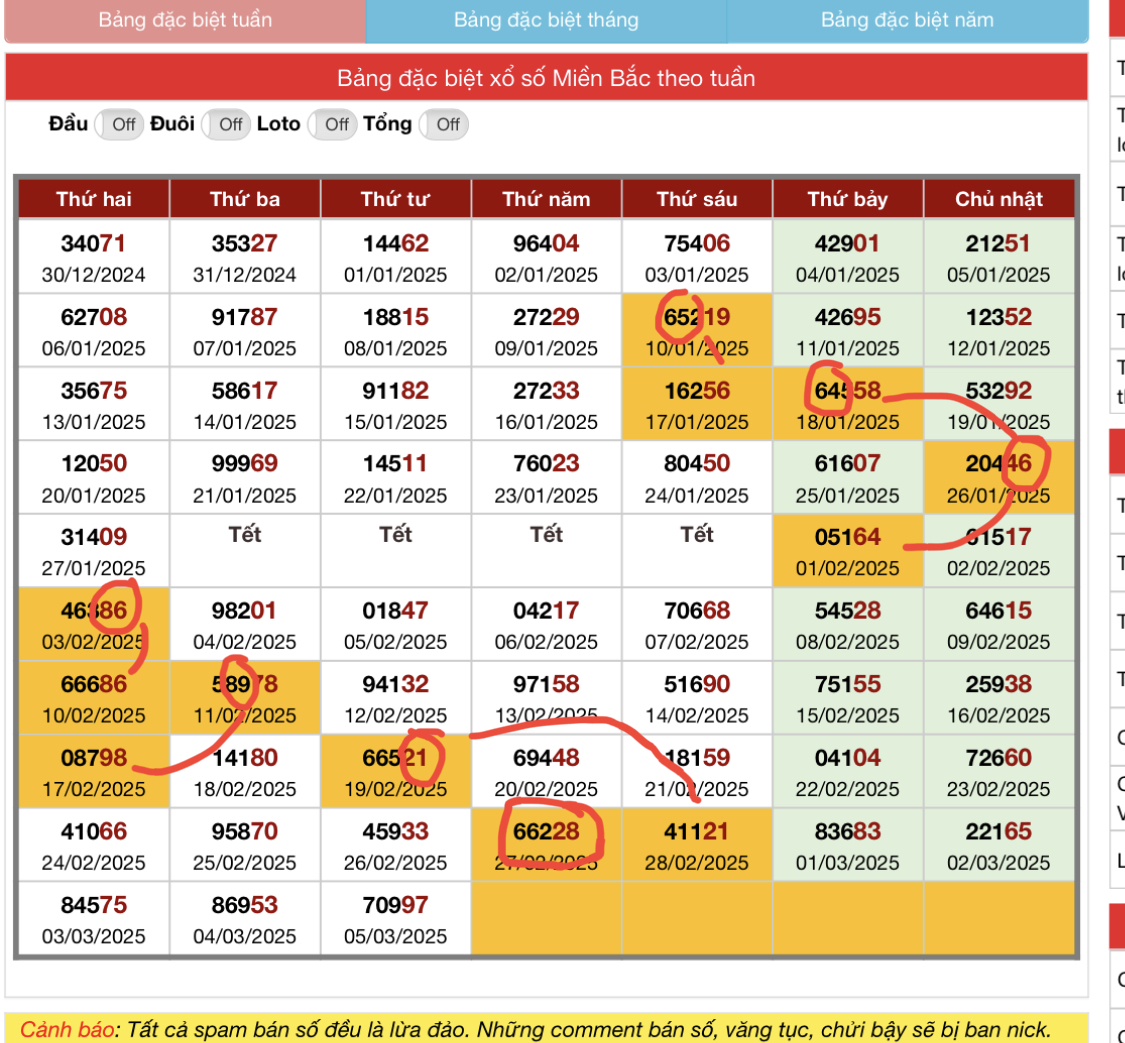Viewport: 1125px width, 1043px height.
Task: Select the 34071 result for 30/12/2024
Action: pyautogui.click(x=94, y=258)
